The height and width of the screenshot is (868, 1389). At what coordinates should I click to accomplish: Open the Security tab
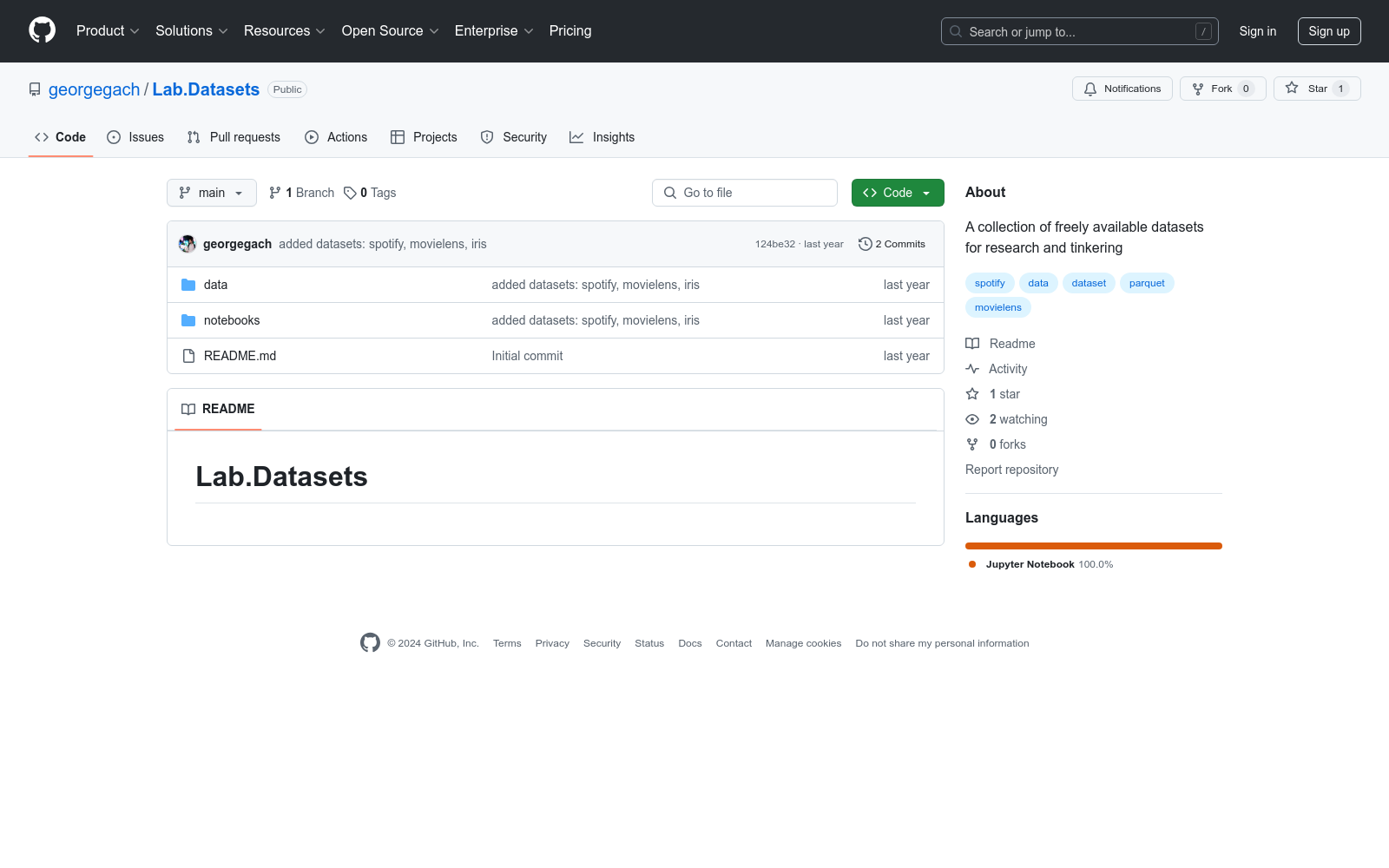(x=514, y=137)
